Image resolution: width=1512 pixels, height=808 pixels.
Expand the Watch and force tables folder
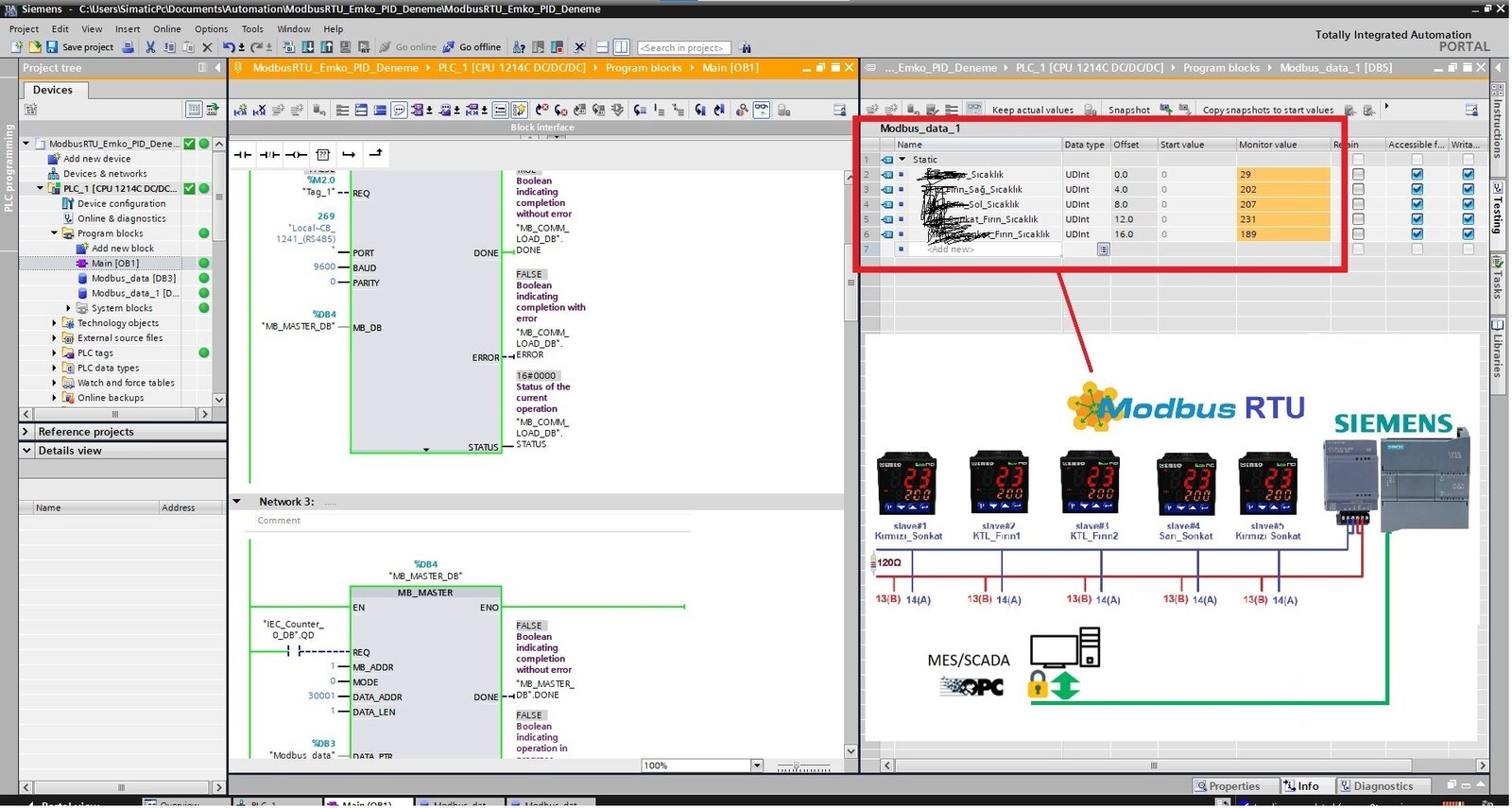(54, 383)
